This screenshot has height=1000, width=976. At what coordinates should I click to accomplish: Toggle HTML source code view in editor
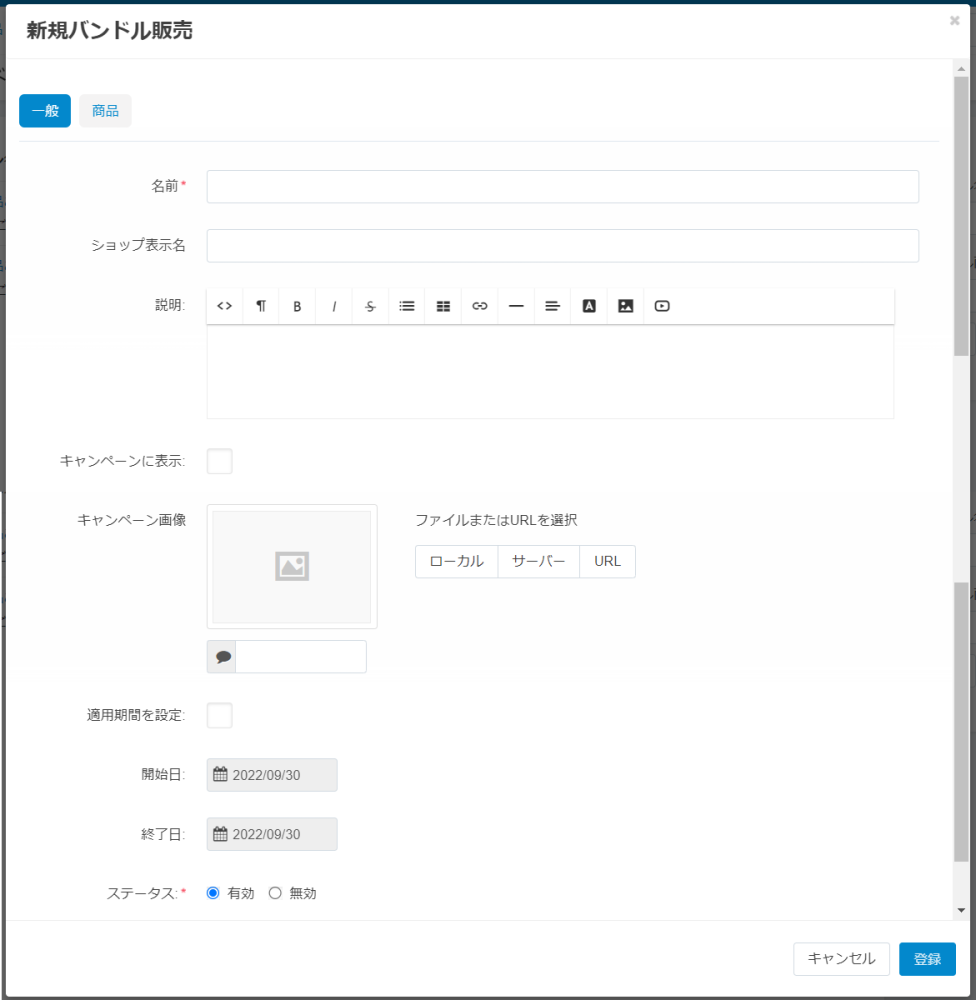(225, 306)
